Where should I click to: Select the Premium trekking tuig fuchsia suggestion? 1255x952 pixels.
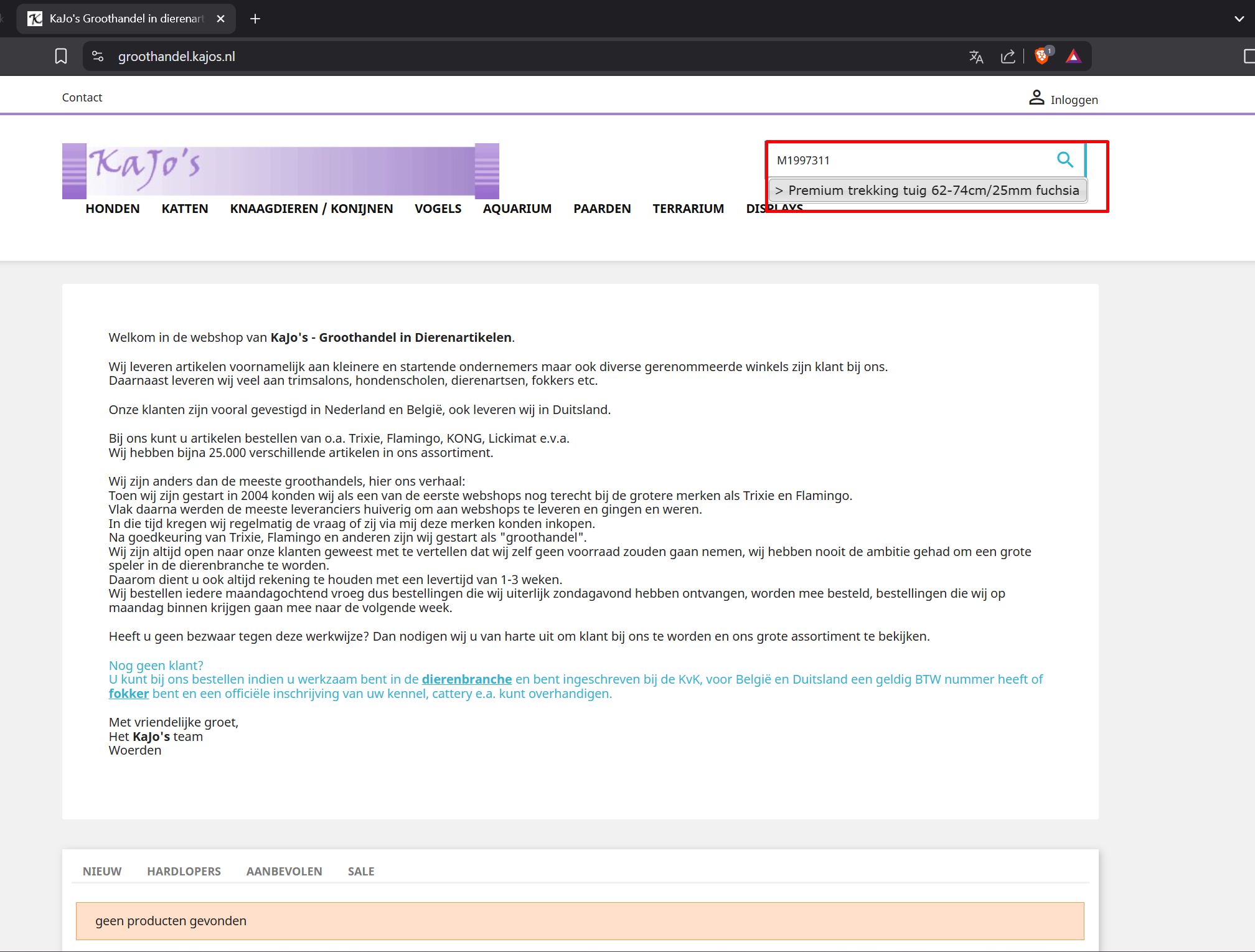[928, 191]
